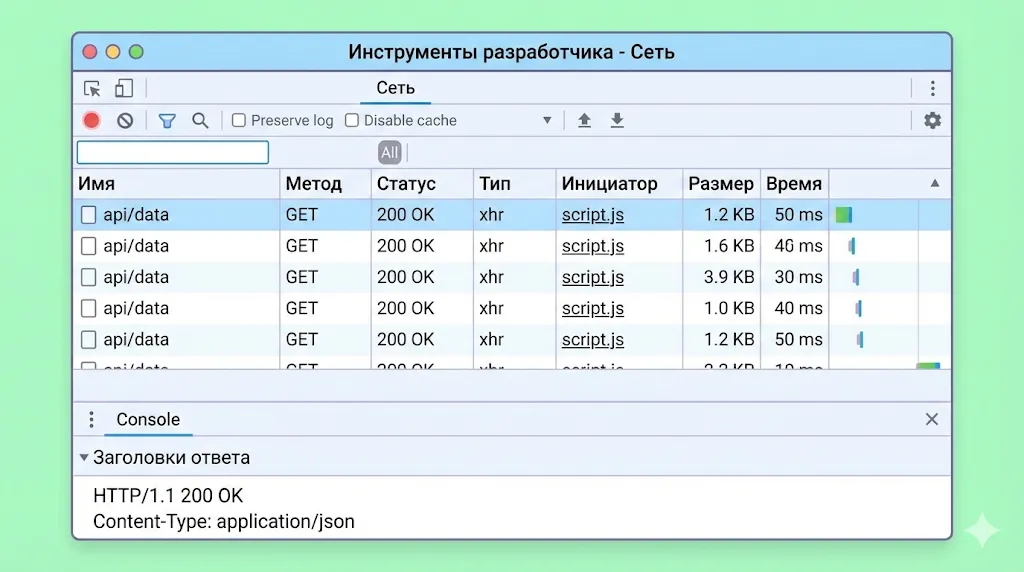Screen dimensions: 1024x572
Task: Open script.js link in the 3.9 KB row
Action: [x=593, y=278]
